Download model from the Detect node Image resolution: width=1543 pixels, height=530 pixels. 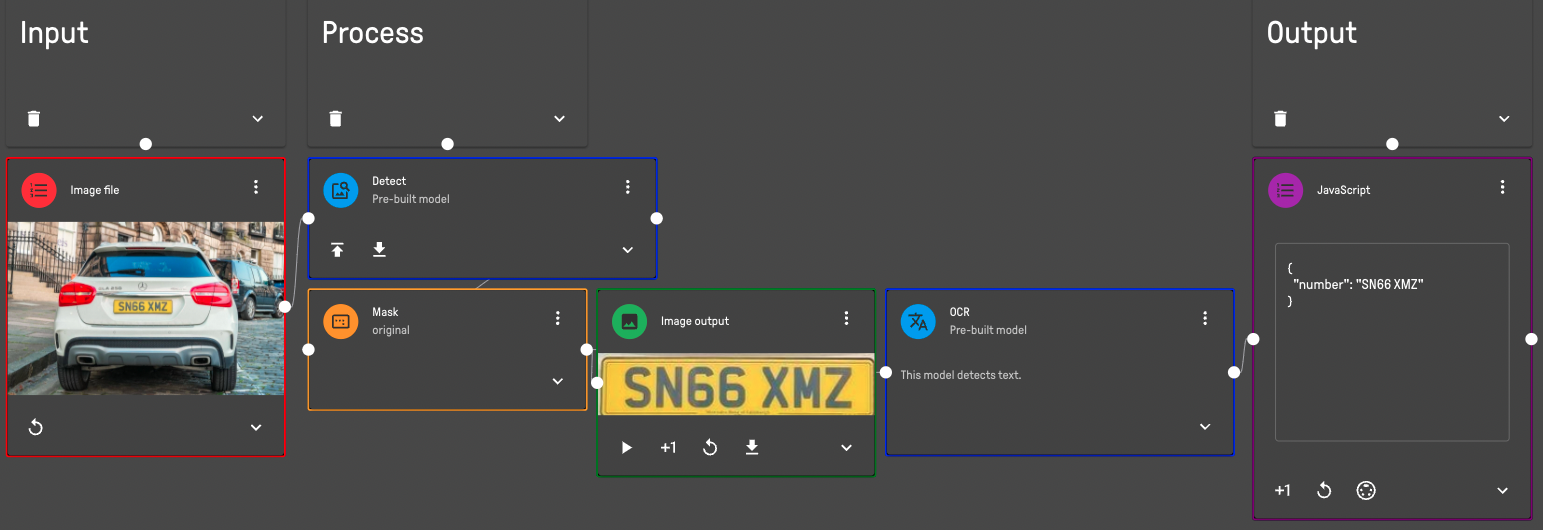[379, 249]
